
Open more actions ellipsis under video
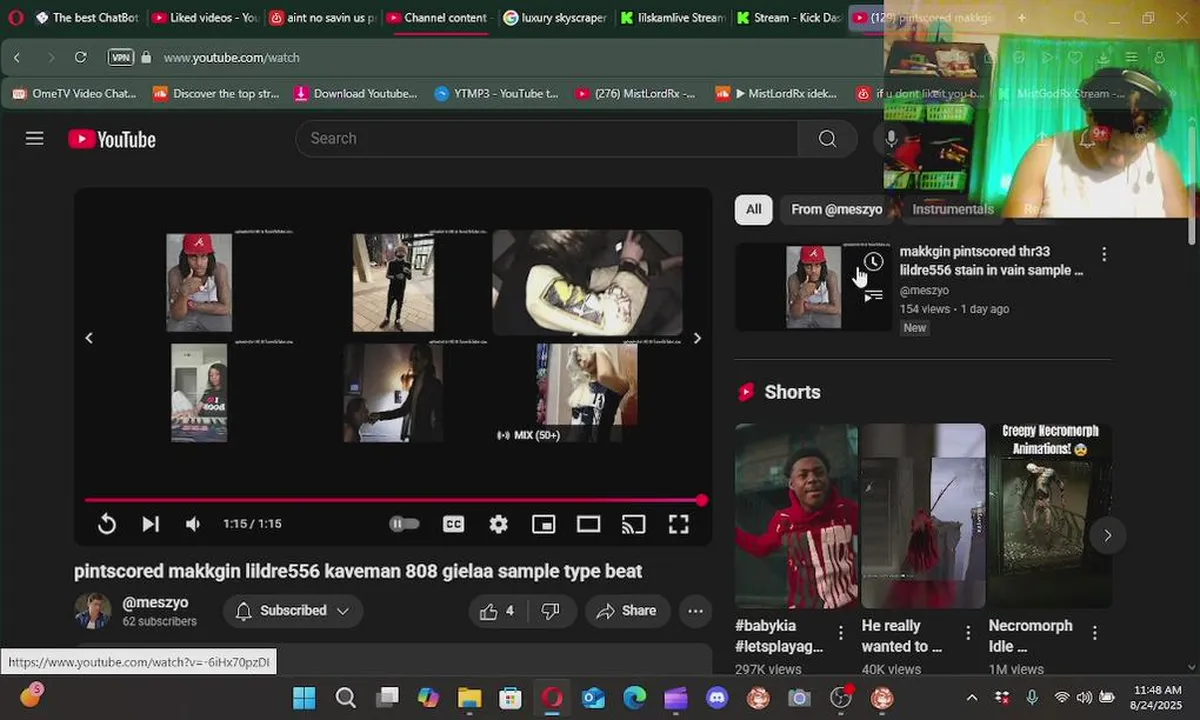tap(696, 611)
